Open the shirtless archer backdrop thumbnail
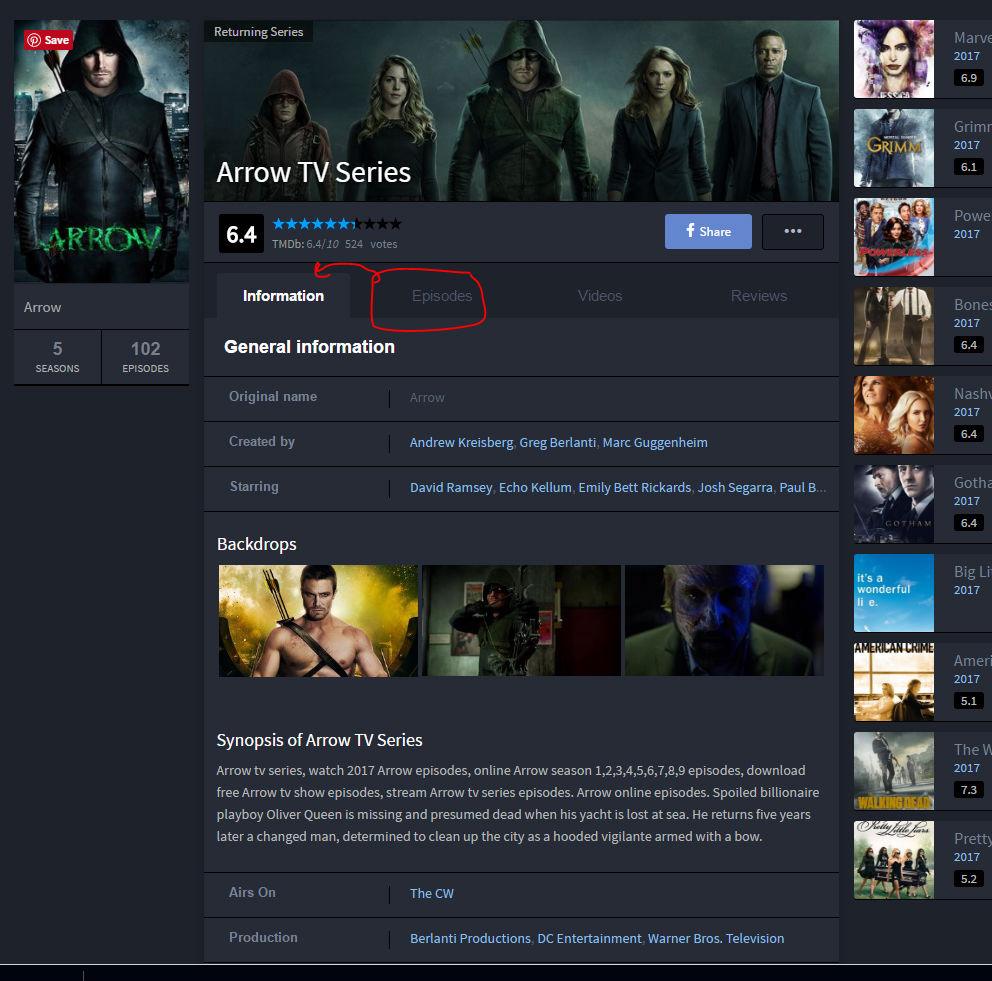The width and height of the screenshot is (992, 981). (x=318, y=620)
